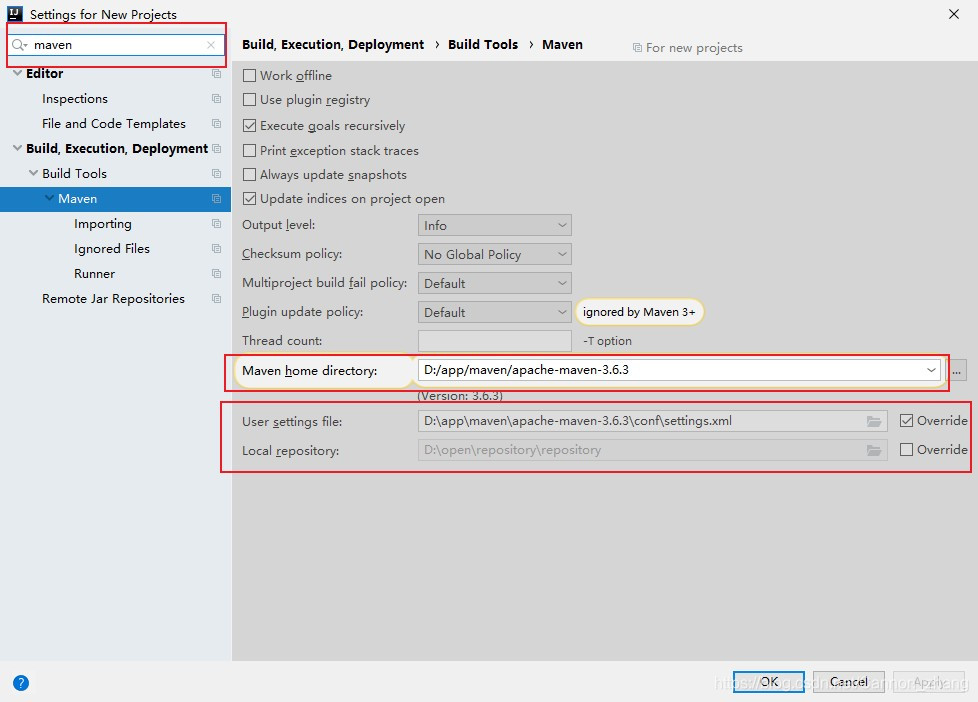The height and width of the screenshot is (702, 978).
Task: Collapse the Build Tools node arrow
Action: click(34, 173)
